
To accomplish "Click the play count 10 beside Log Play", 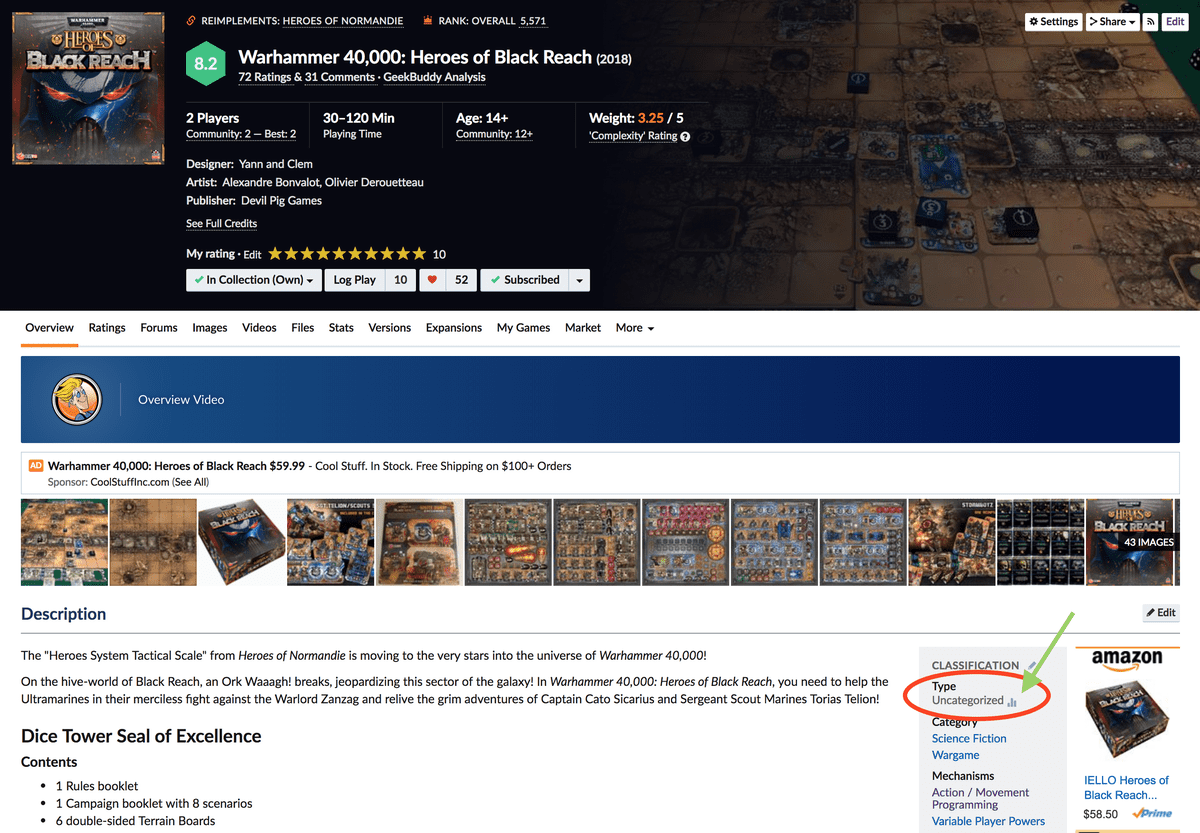I will pos(400,280).
